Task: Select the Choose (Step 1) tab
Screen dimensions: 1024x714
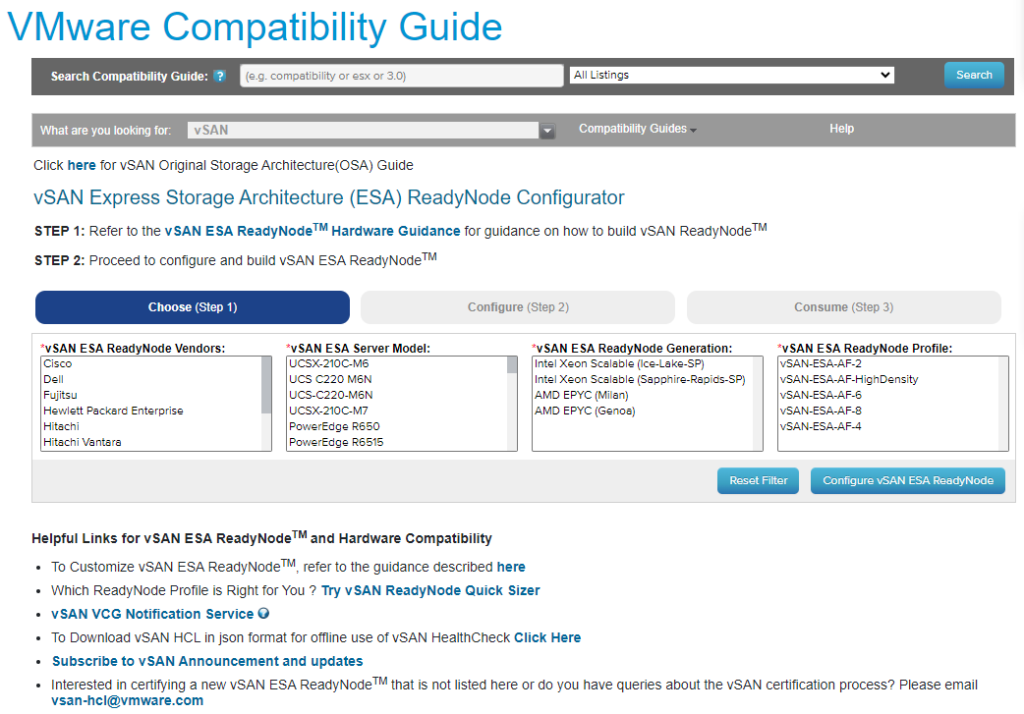Action: point(193,307)
